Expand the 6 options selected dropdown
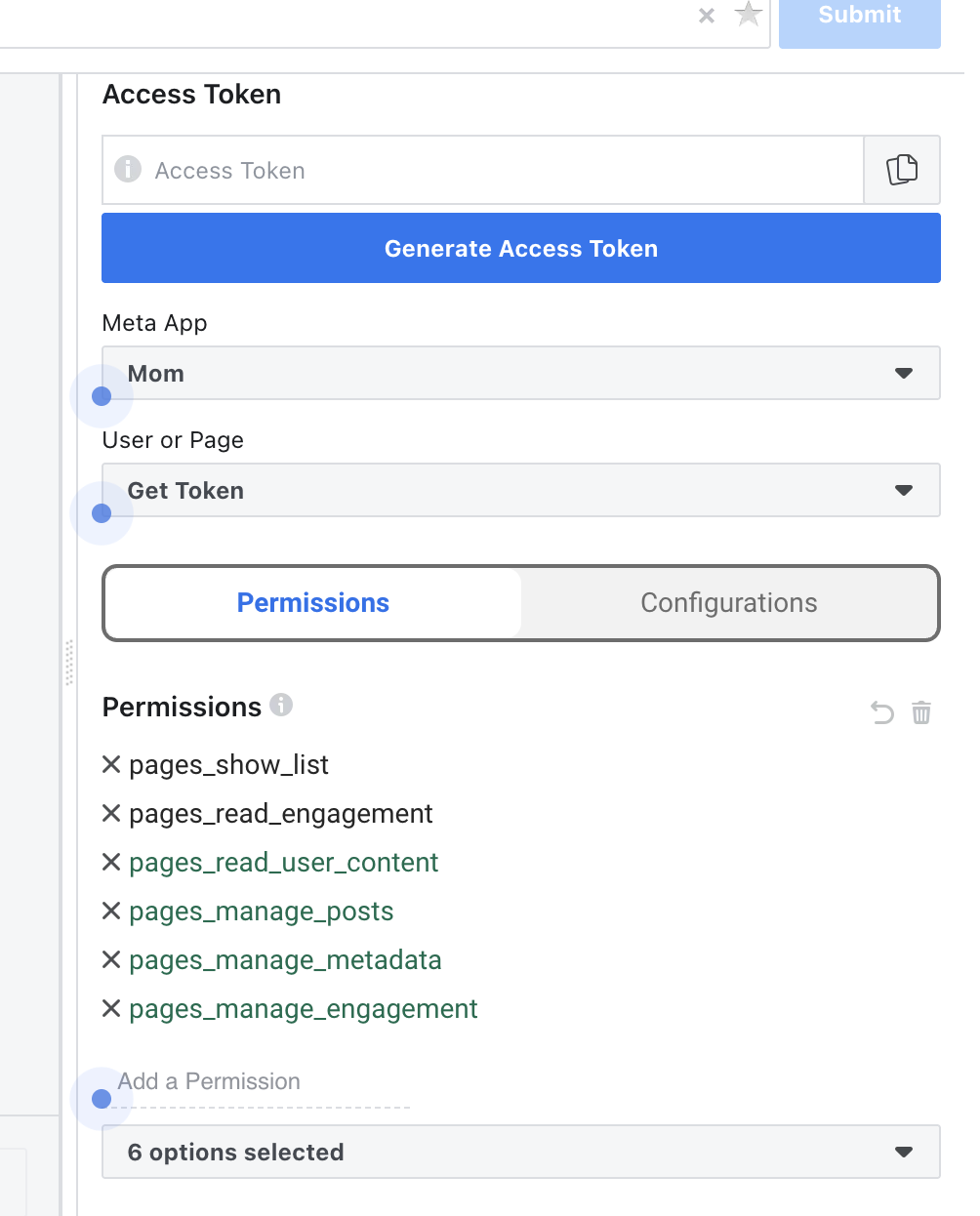Image resolution: width=980 pixels, height=1216 pixels. coord(521,1152)
